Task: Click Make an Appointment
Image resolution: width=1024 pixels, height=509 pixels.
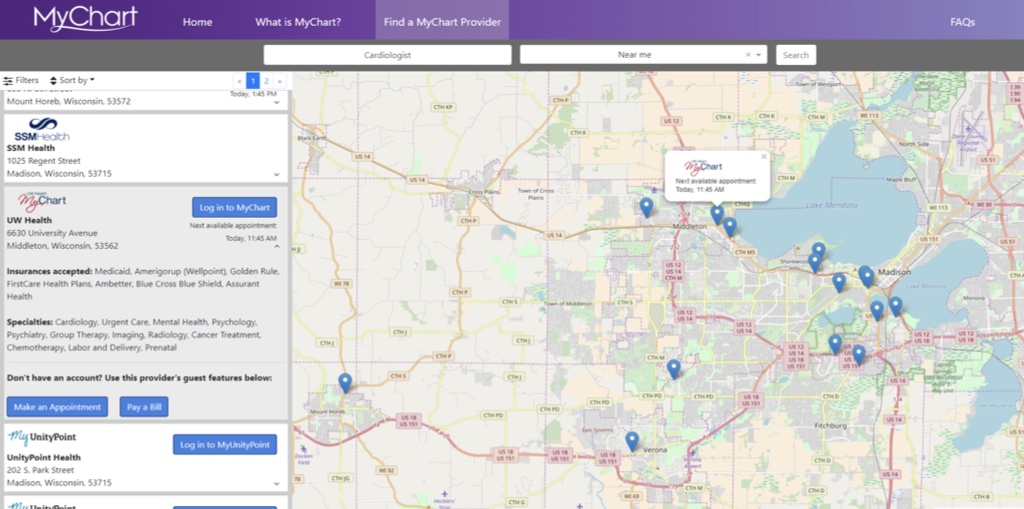Action: click(57, 406)
